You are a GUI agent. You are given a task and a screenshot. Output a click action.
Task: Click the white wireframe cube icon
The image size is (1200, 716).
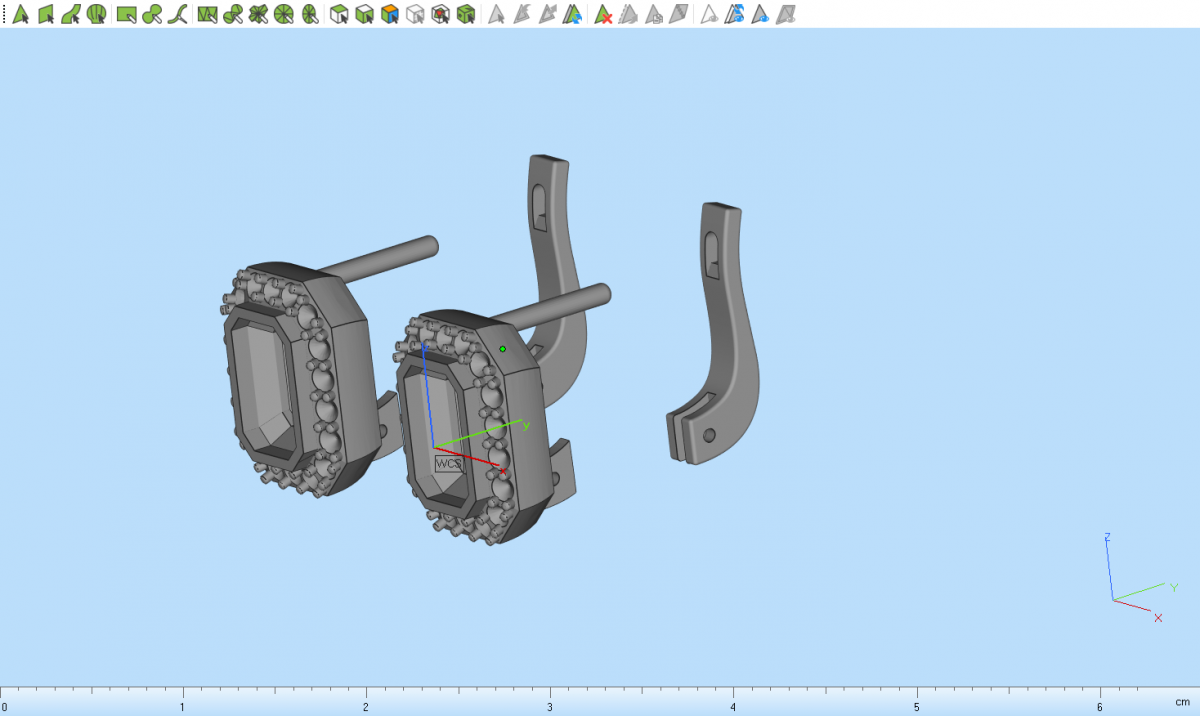[415, 14]
